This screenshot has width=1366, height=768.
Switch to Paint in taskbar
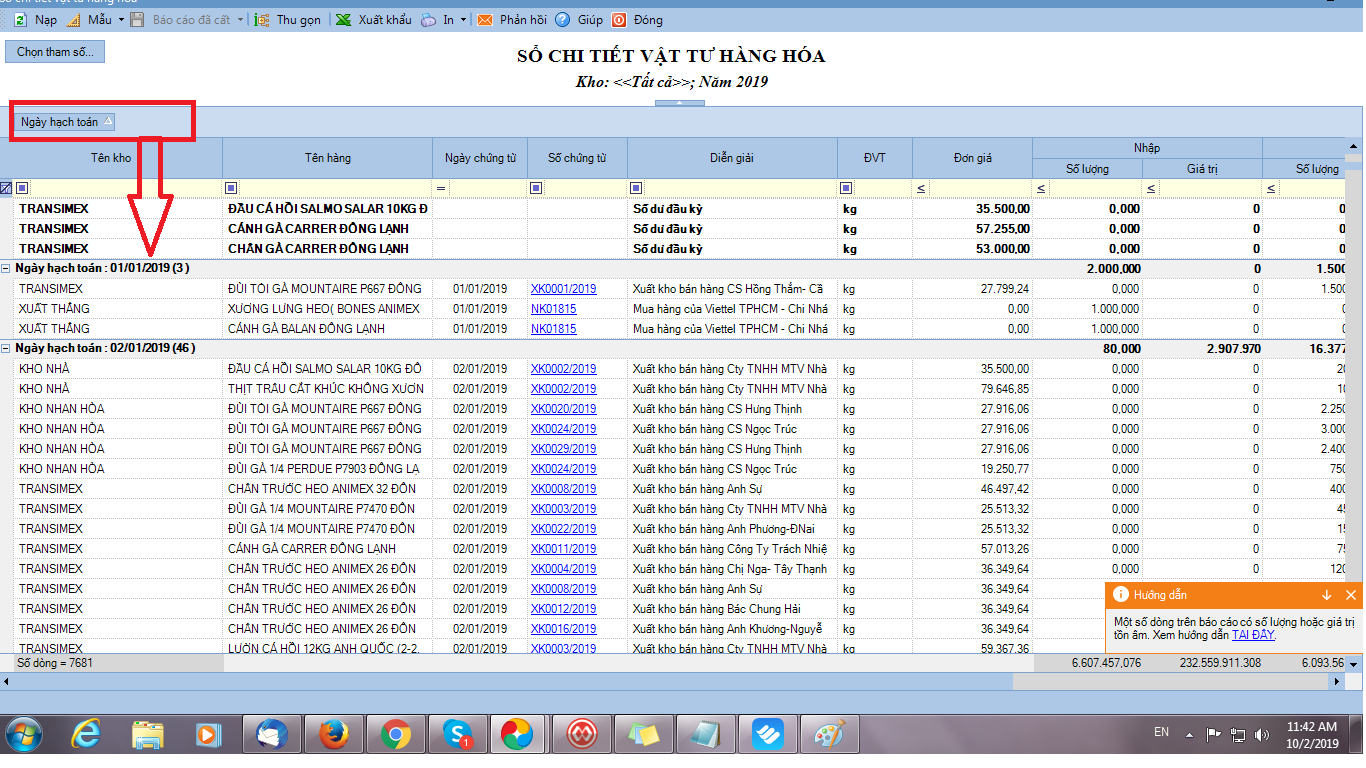830,734
